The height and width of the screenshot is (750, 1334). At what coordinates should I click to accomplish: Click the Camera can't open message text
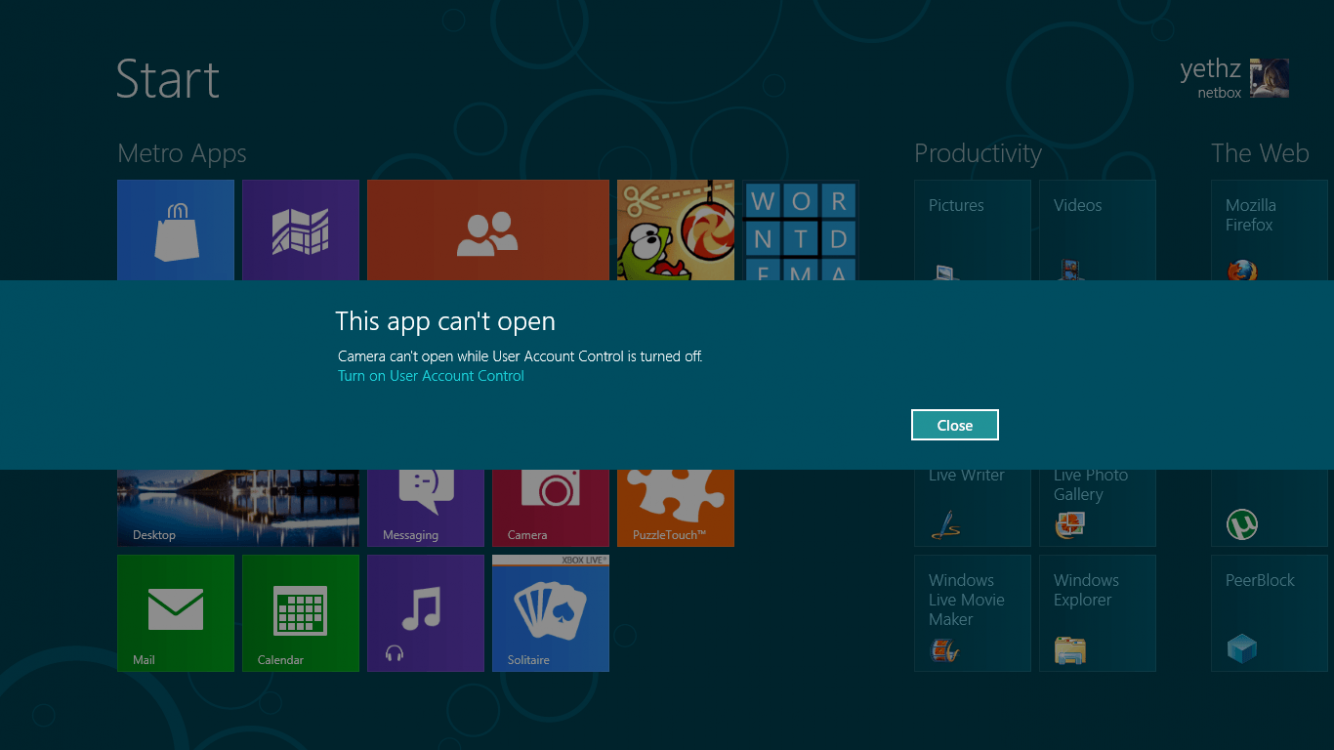pos(520,356)
